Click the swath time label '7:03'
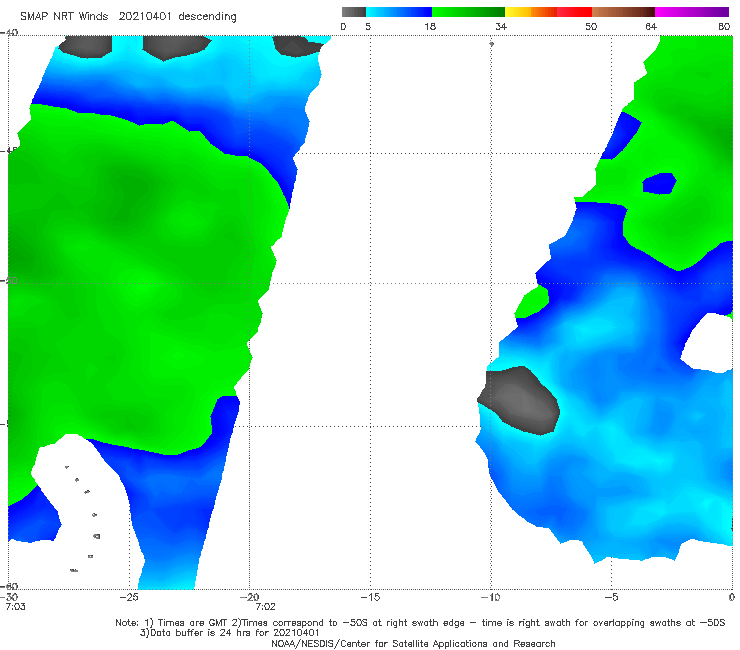The width and height of the screenshot is (740, 650). pos(15,607)
